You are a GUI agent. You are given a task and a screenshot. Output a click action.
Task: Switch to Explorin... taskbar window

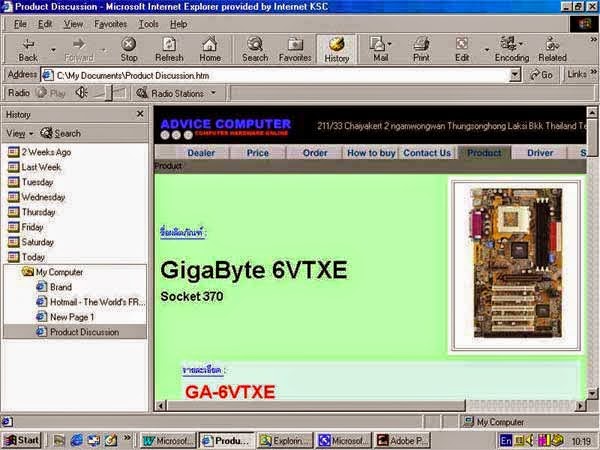point(285,440)
